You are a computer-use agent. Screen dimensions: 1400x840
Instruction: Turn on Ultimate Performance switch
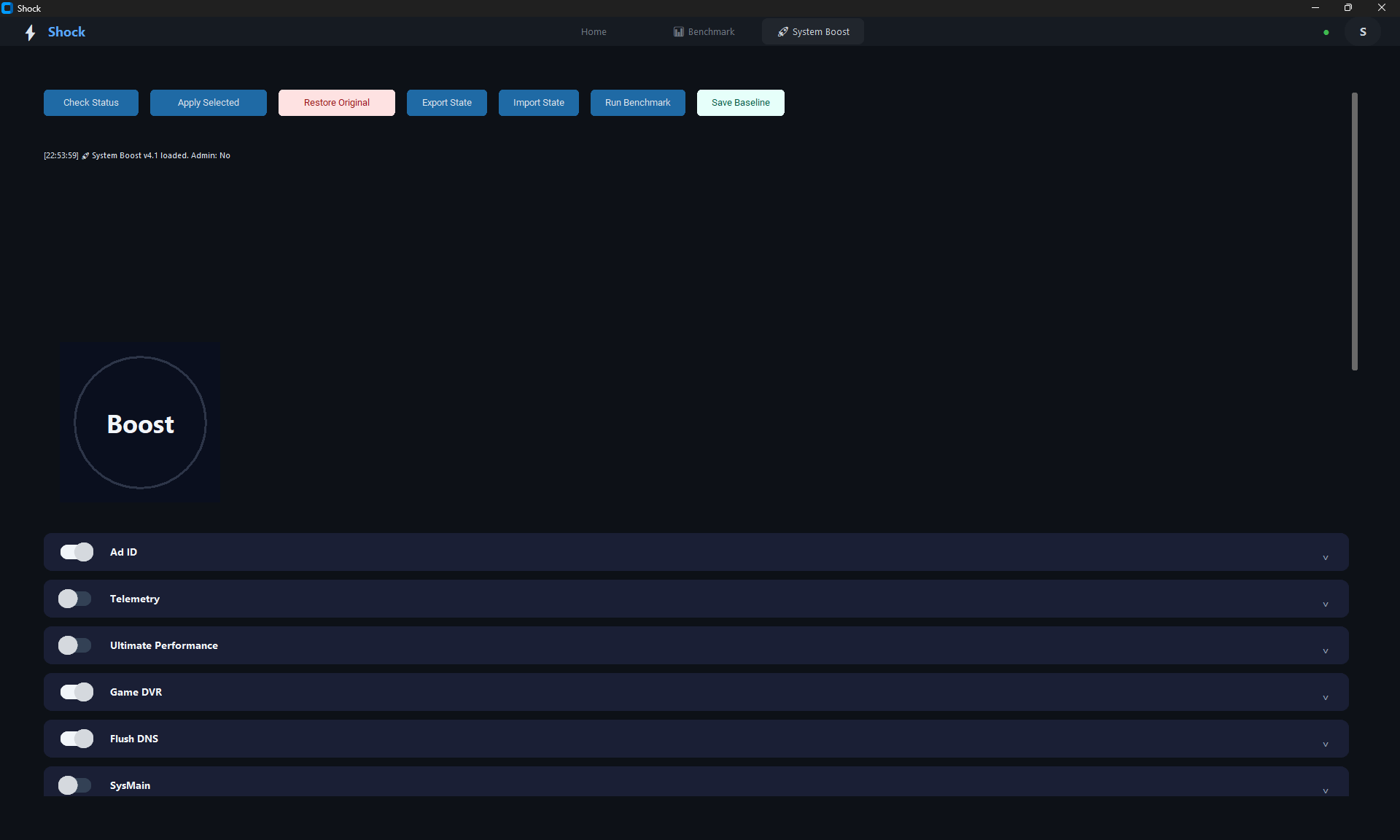click(x=75, y=645)
